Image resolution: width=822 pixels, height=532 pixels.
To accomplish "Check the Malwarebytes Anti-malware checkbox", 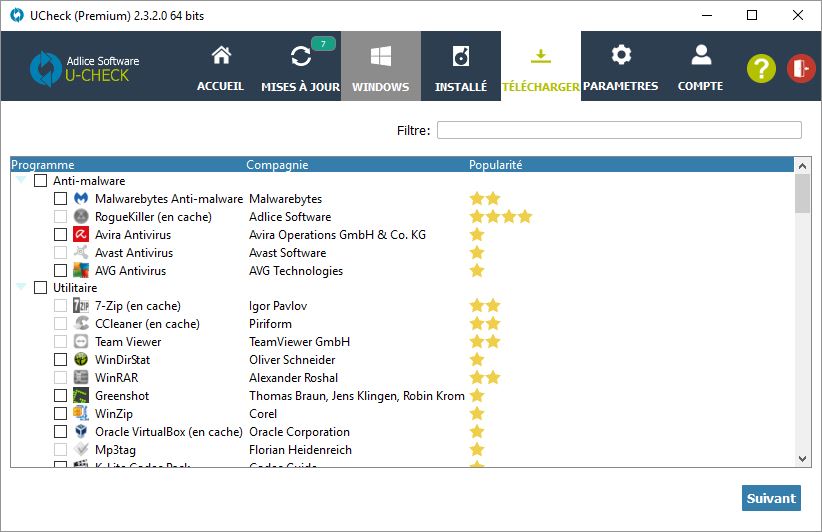I will [x=61, y=199].
